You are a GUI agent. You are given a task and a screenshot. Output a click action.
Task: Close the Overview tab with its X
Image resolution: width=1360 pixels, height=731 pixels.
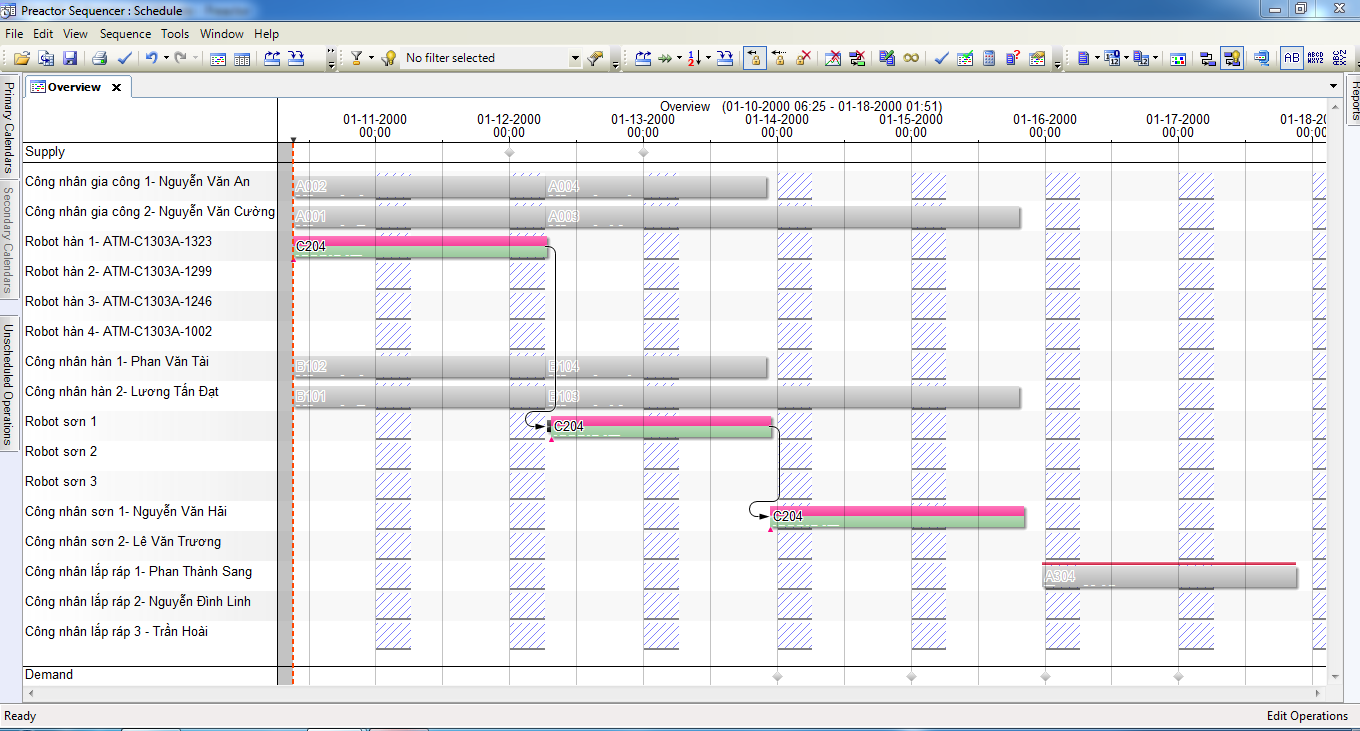pos(116,88)
